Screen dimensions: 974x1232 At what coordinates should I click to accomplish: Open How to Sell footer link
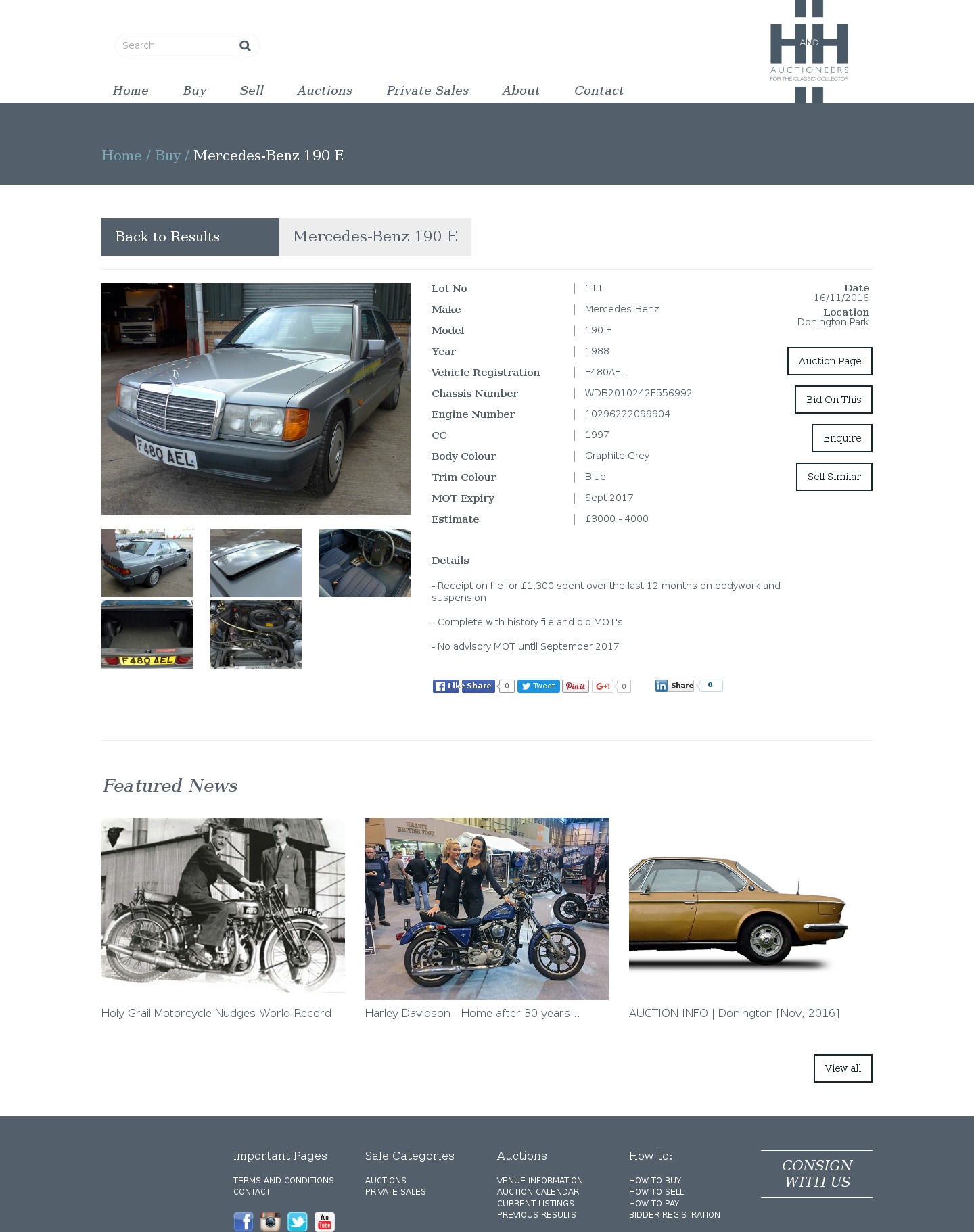pyautogui.click(x=656, y=1192)
